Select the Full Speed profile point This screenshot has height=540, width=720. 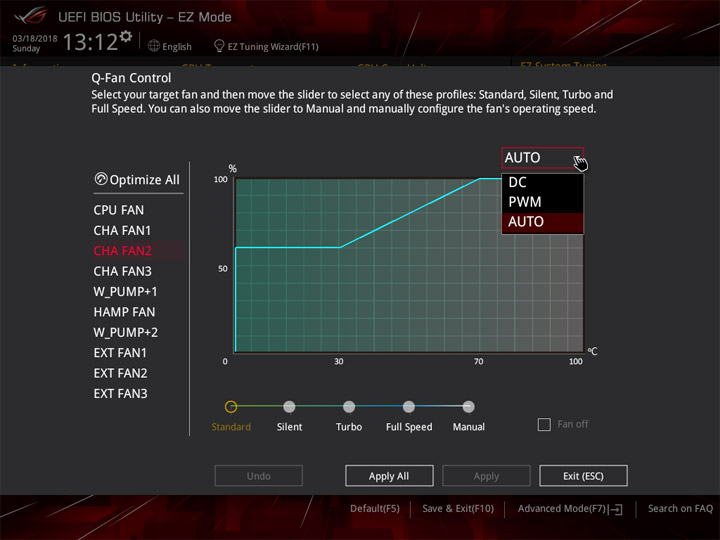409,406
